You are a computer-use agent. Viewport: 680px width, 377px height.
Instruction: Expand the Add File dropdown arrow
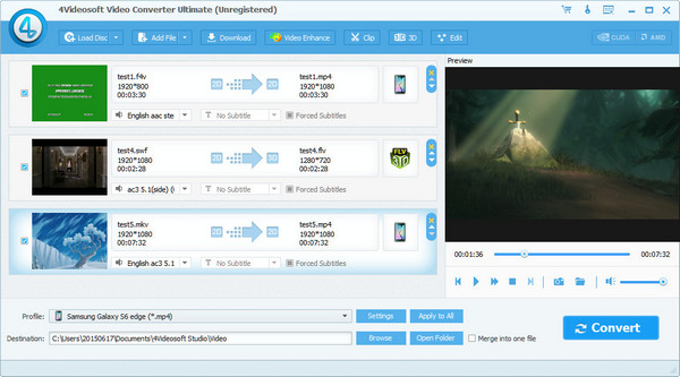pos(185,38)
